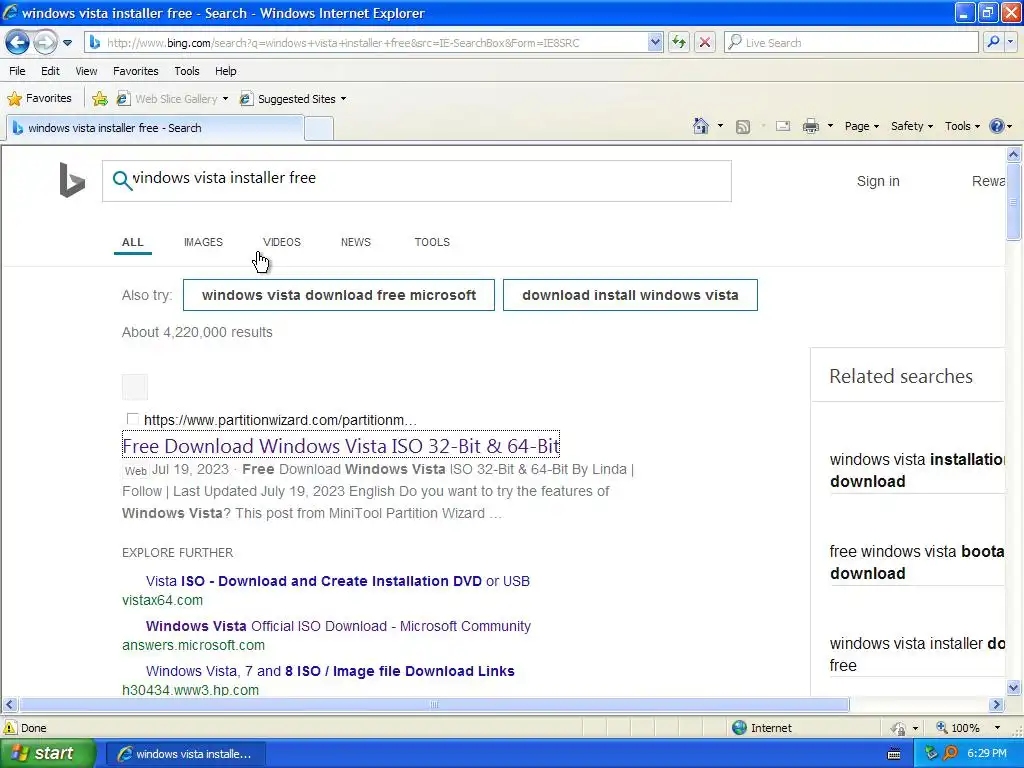Open the Edit menu
This screenshot has width=1024, height=768.
[50, 71]
